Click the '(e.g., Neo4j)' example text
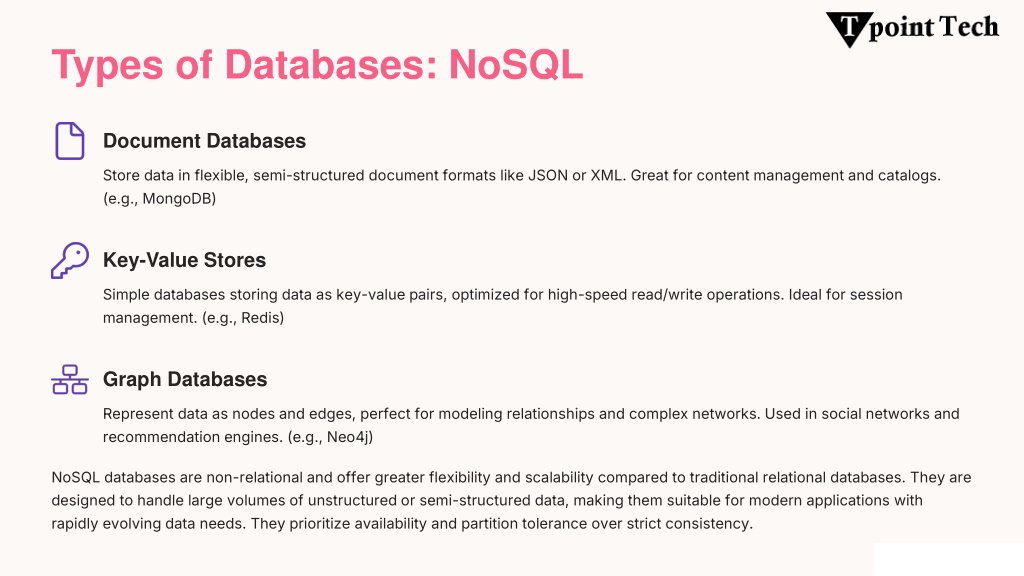 330,437
